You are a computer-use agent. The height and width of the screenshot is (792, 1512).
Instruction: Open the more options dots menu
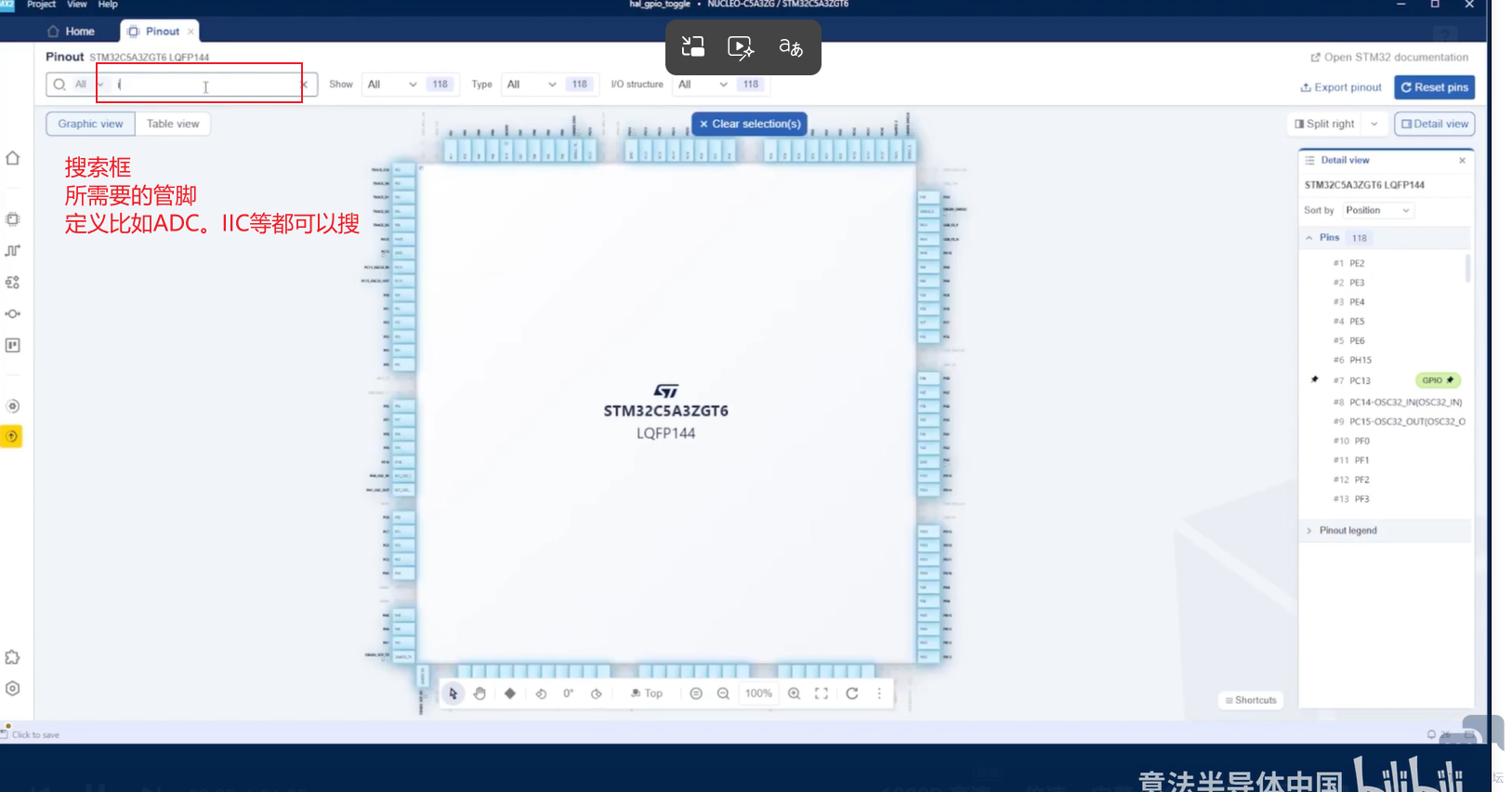click(x=879, y=693)
